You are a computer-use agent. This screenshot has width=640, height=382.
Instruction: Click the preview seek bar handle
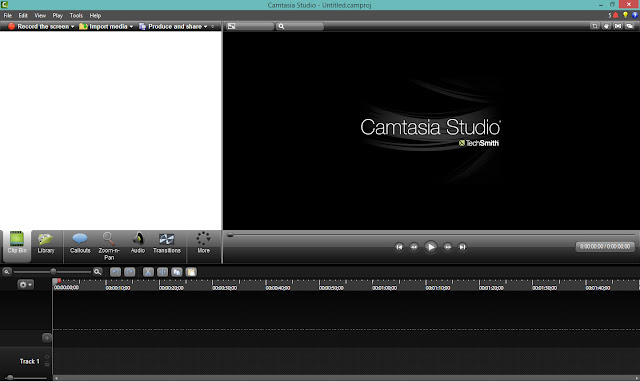(x=230, y=235)
